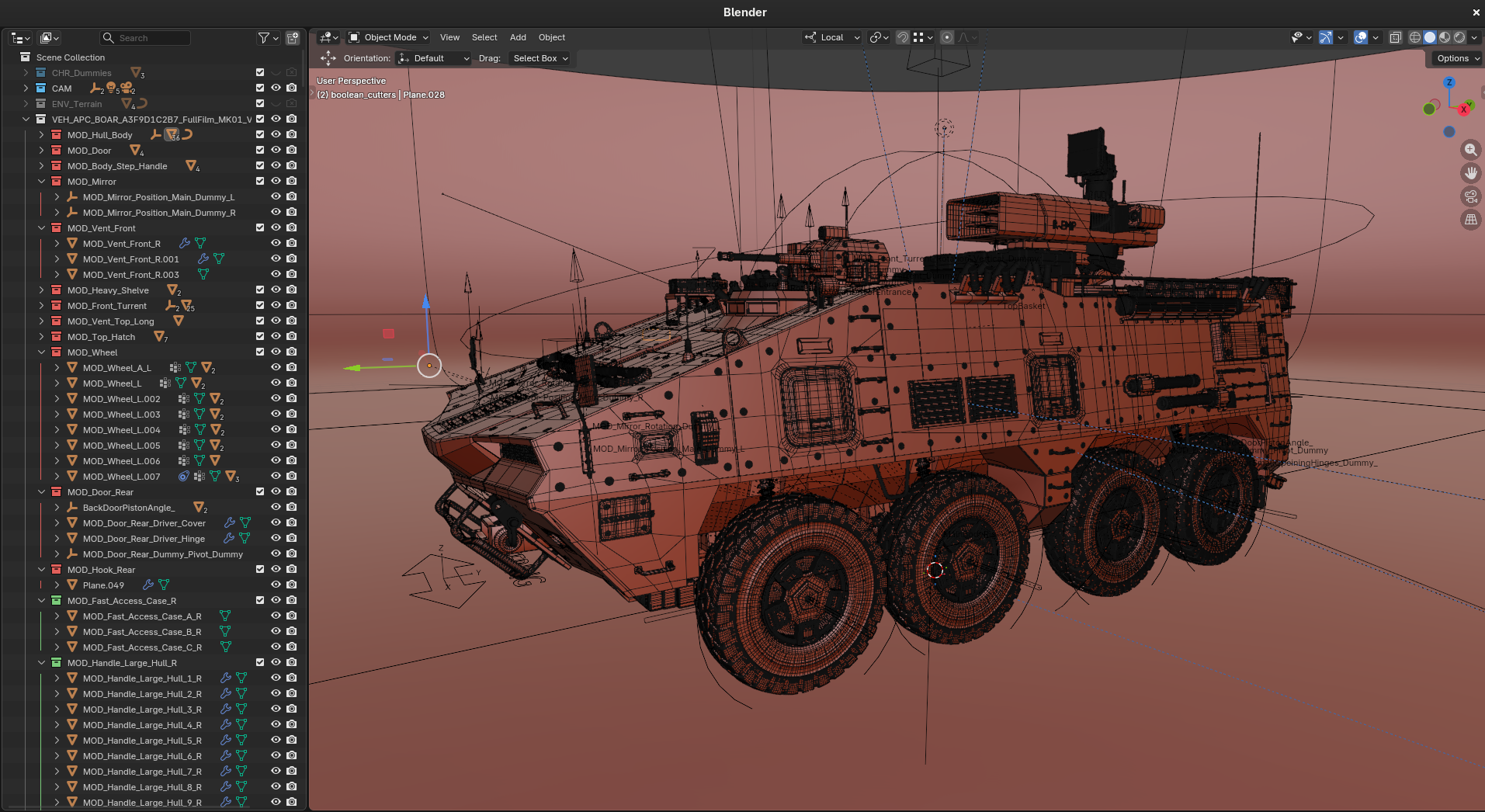Screen dimensions: 1485x812
Task: Disable render for the CAM collection
Action: coord(291,88)
